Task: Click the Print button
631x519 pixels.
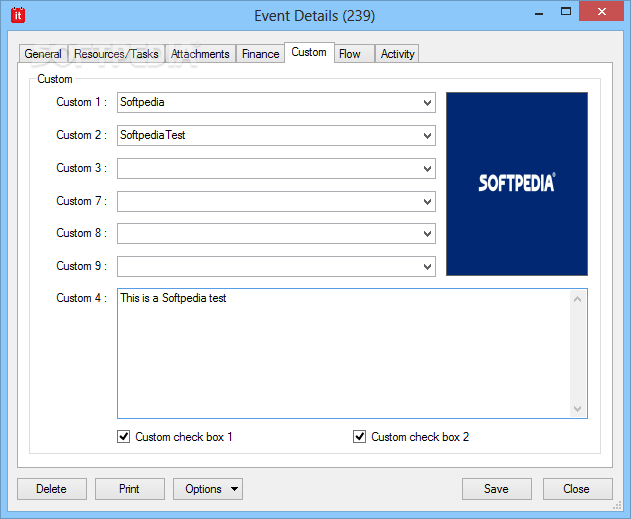Action: [130, 489]
